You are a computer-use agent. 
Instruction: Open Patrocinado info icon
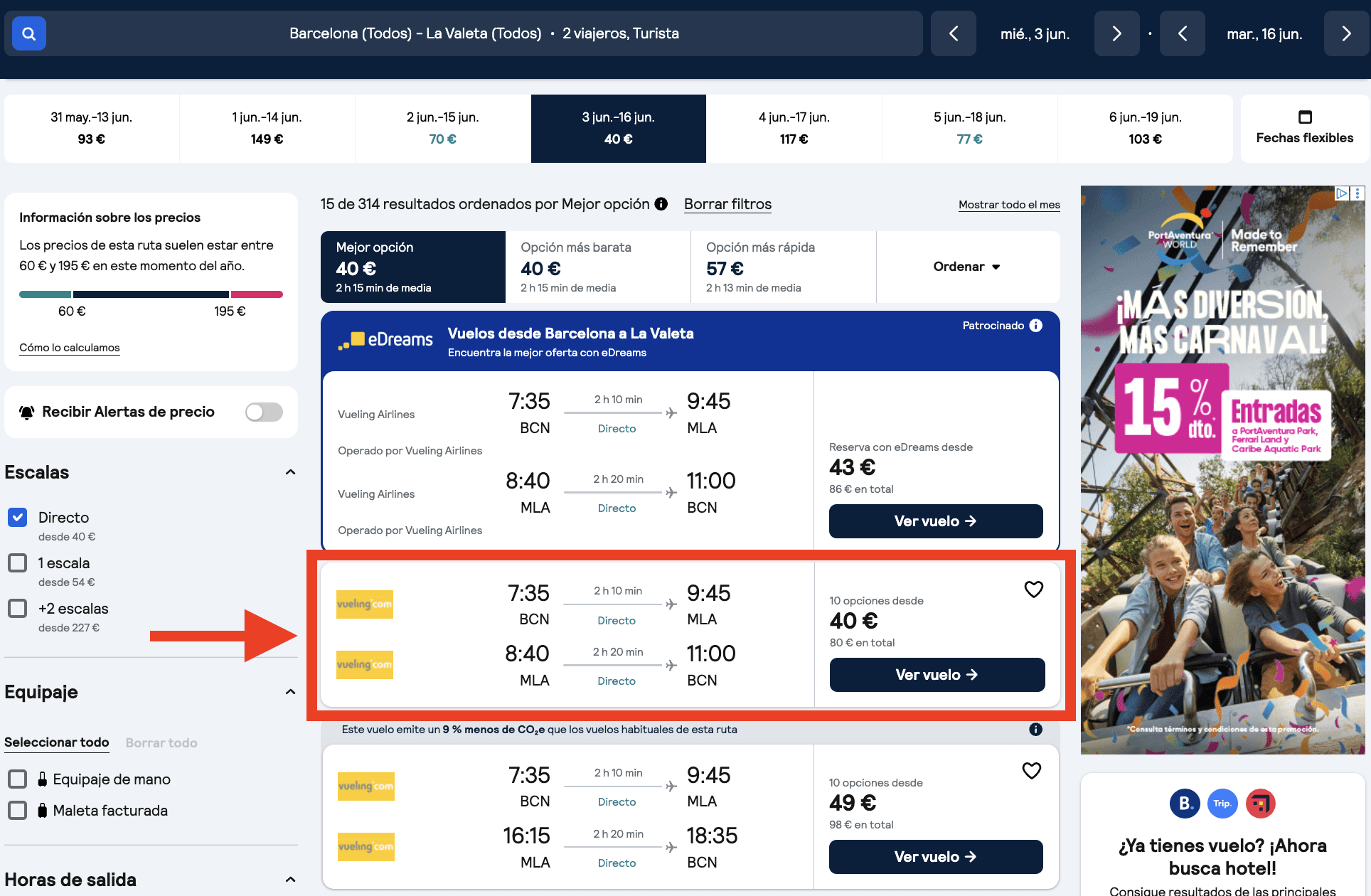1036,326
